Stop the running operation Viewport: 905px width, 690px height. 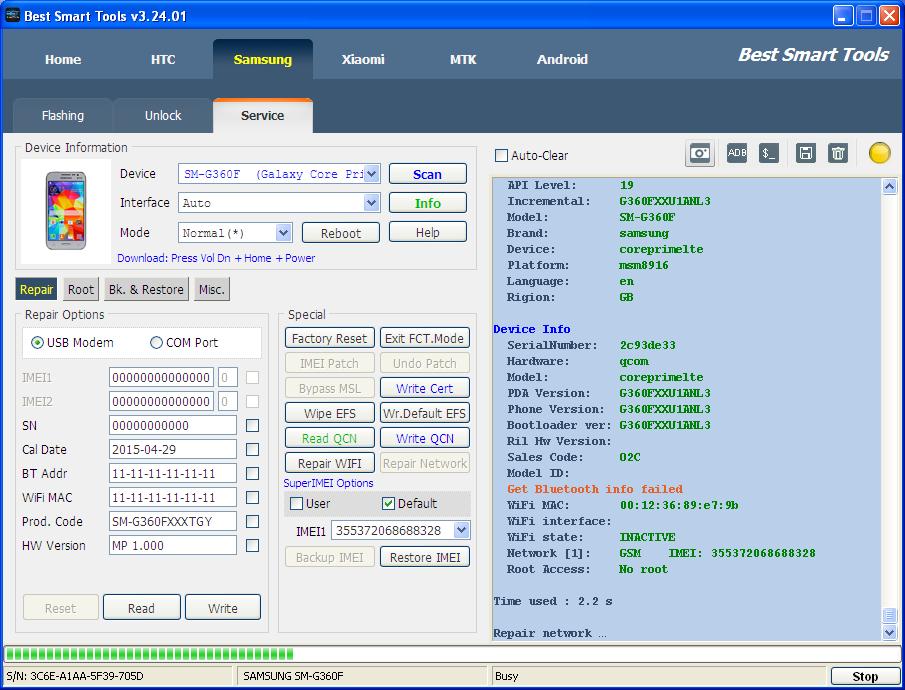(x=865, y=676)
